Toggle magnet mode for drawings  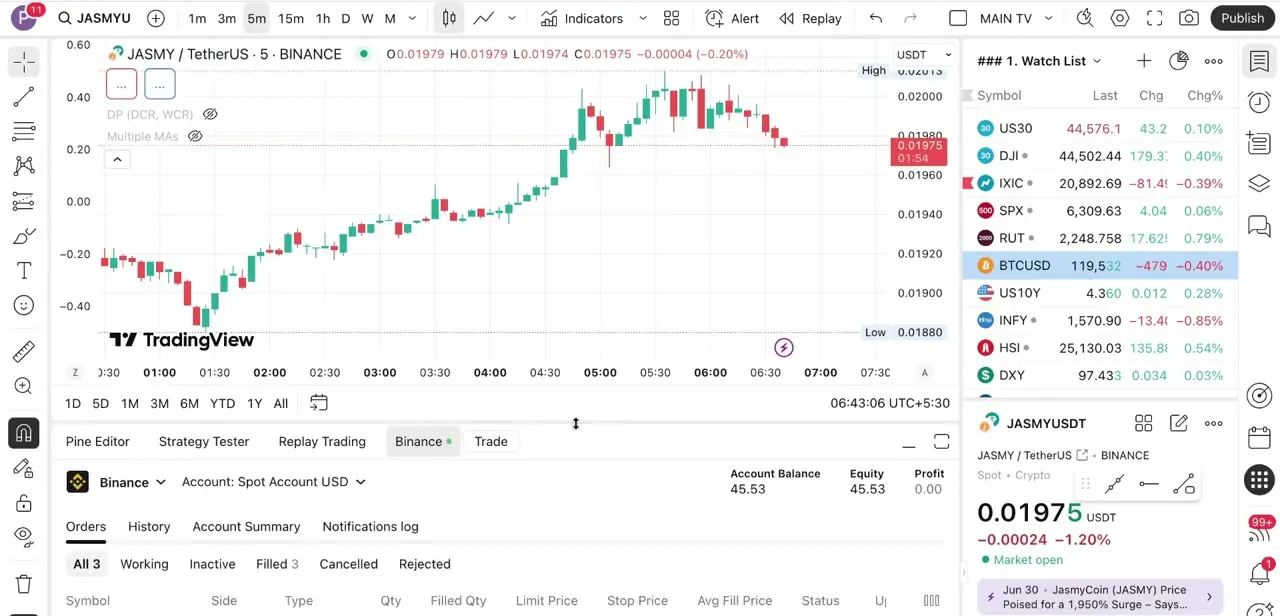[24, 433]
